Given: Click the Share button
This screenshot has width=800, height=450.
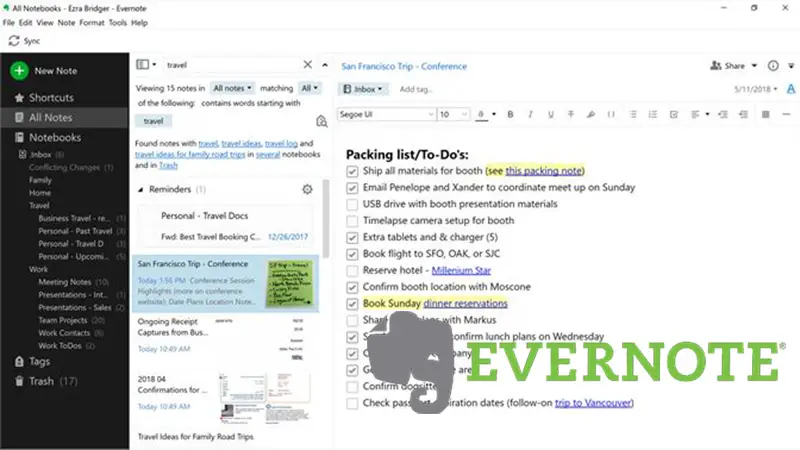Looking at the screenshot, I should [x=728, y=66].
